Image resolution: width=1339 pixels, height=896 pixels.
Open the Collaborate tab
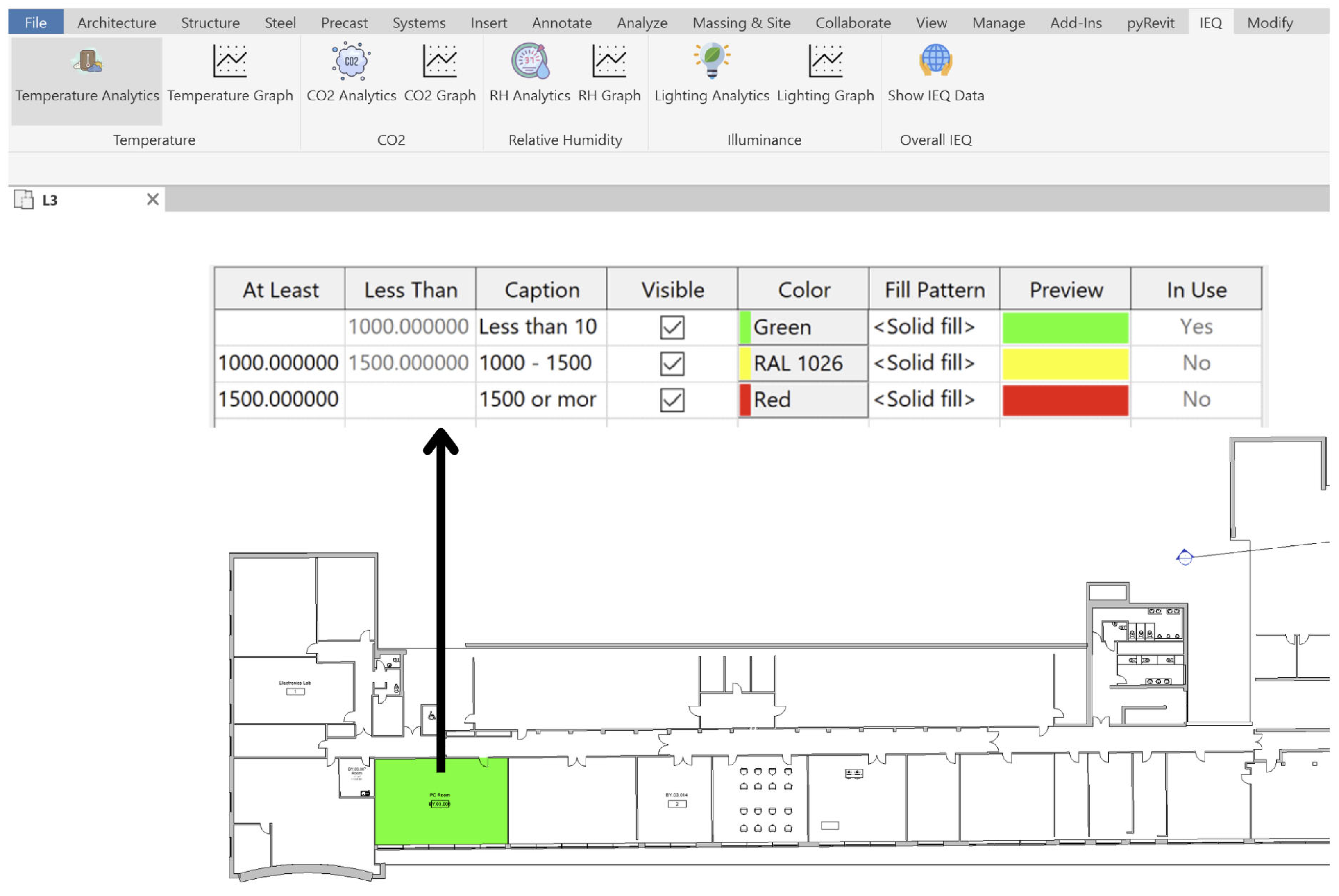pyautogui.click(x=853, y=22)
